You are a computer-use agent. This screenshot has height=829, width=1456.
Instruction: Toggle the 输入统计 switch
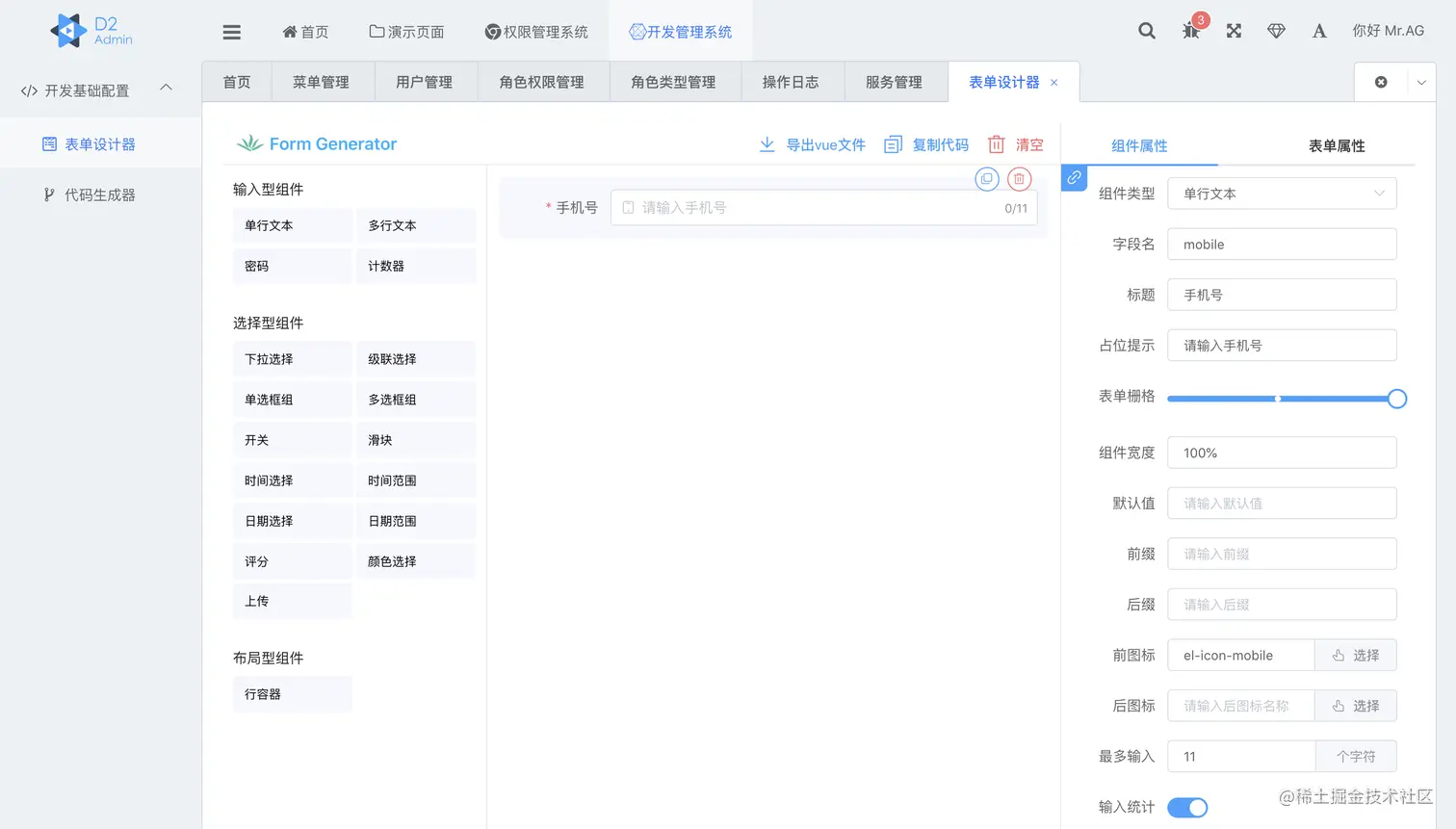pyautogui.click(x=1187, y=808)
